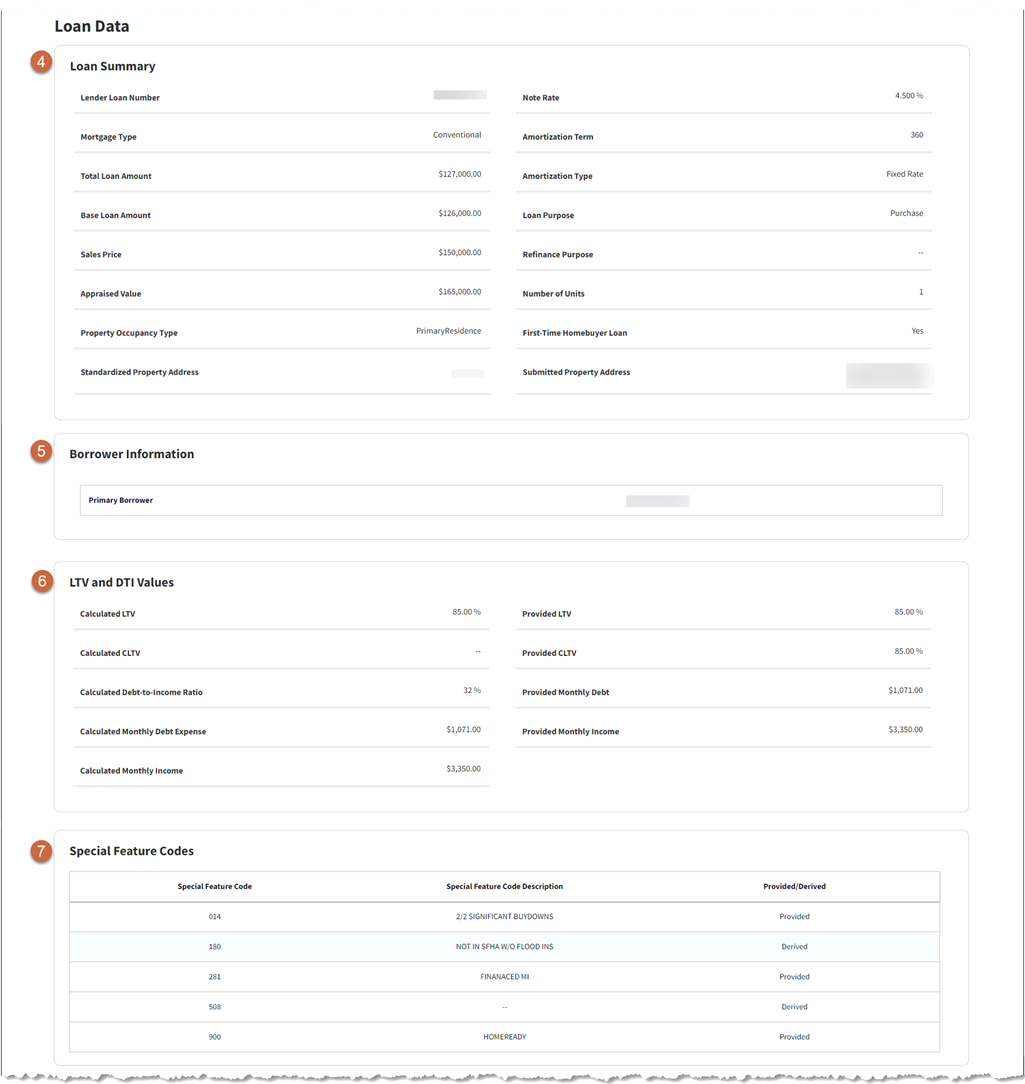
Task: Click the Provided/Derived column header
Action: 794,886
